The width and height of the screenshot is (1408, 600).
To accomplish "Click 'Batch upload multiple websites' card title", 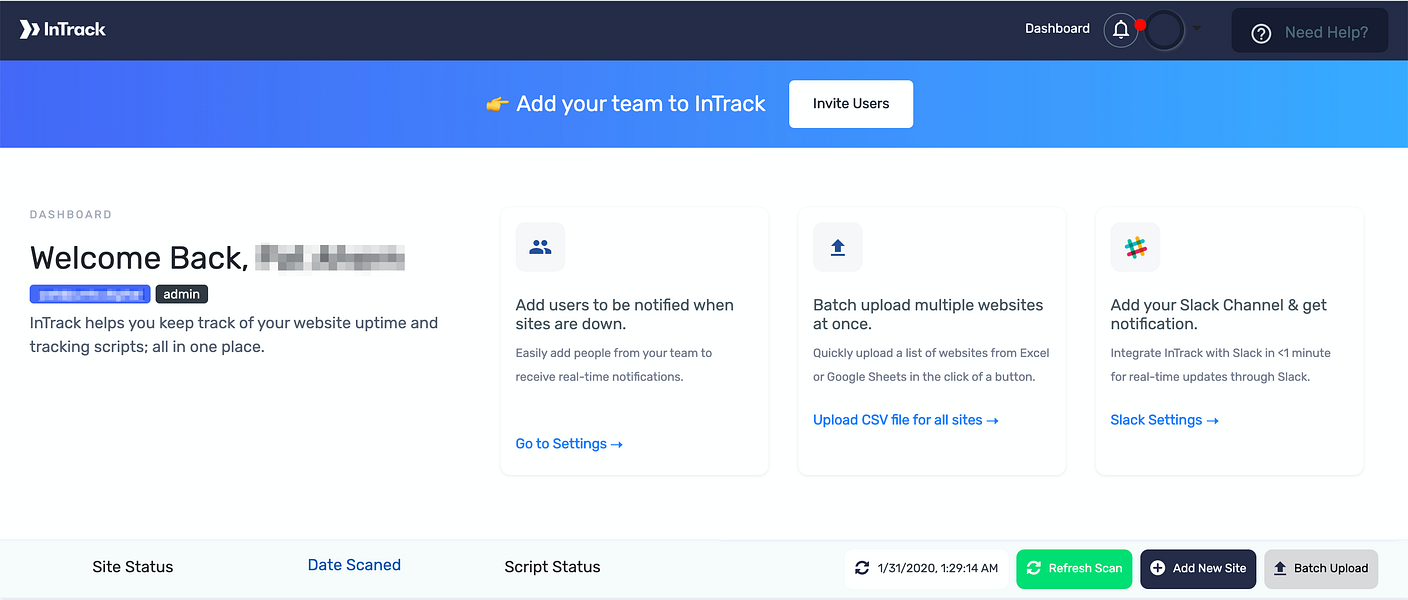I will tap(928, 314).
